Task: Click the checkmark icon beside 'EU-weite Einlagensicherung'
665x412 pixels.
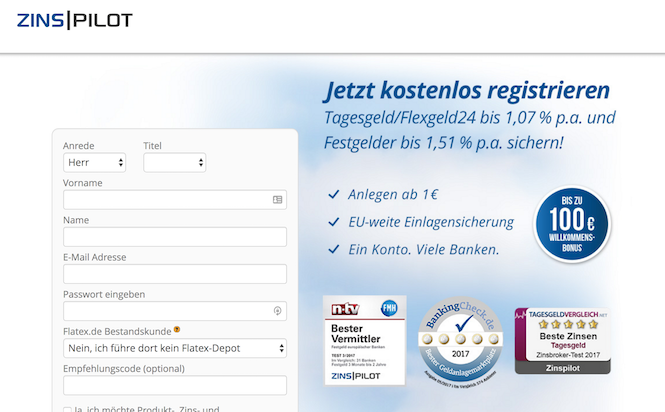Action: tap(334, 222)
